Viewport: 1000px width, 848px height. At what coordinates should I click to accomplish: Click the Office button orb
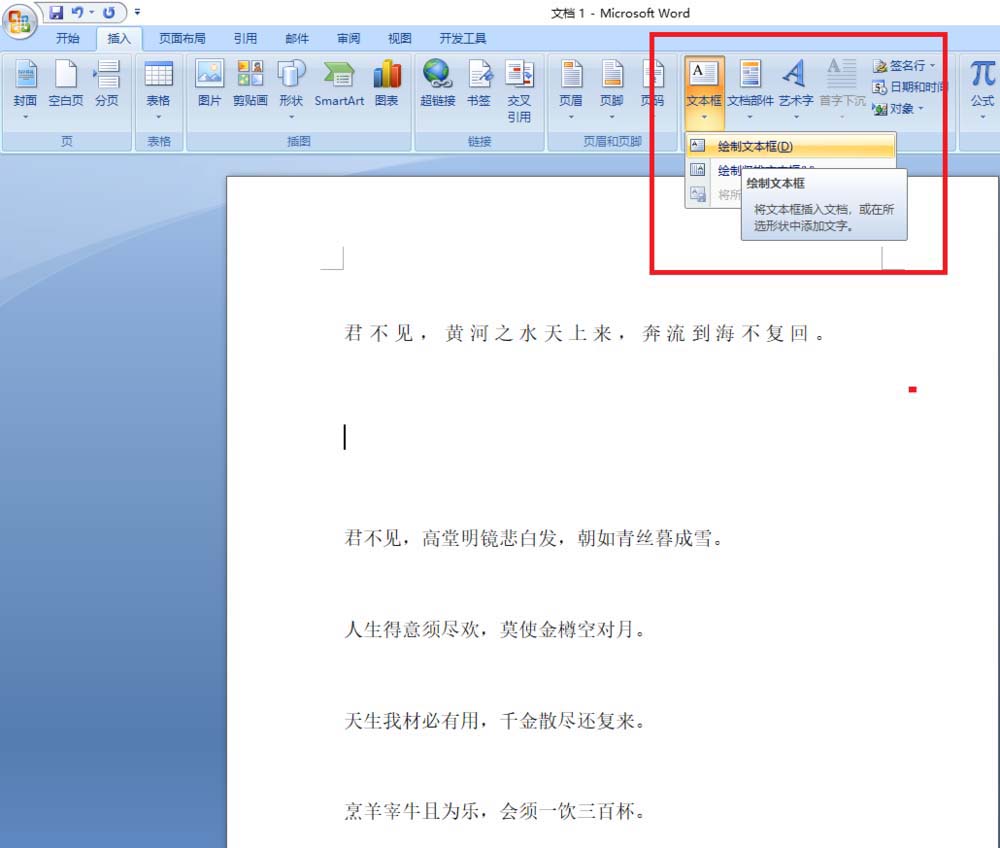(x=19, y=21)
